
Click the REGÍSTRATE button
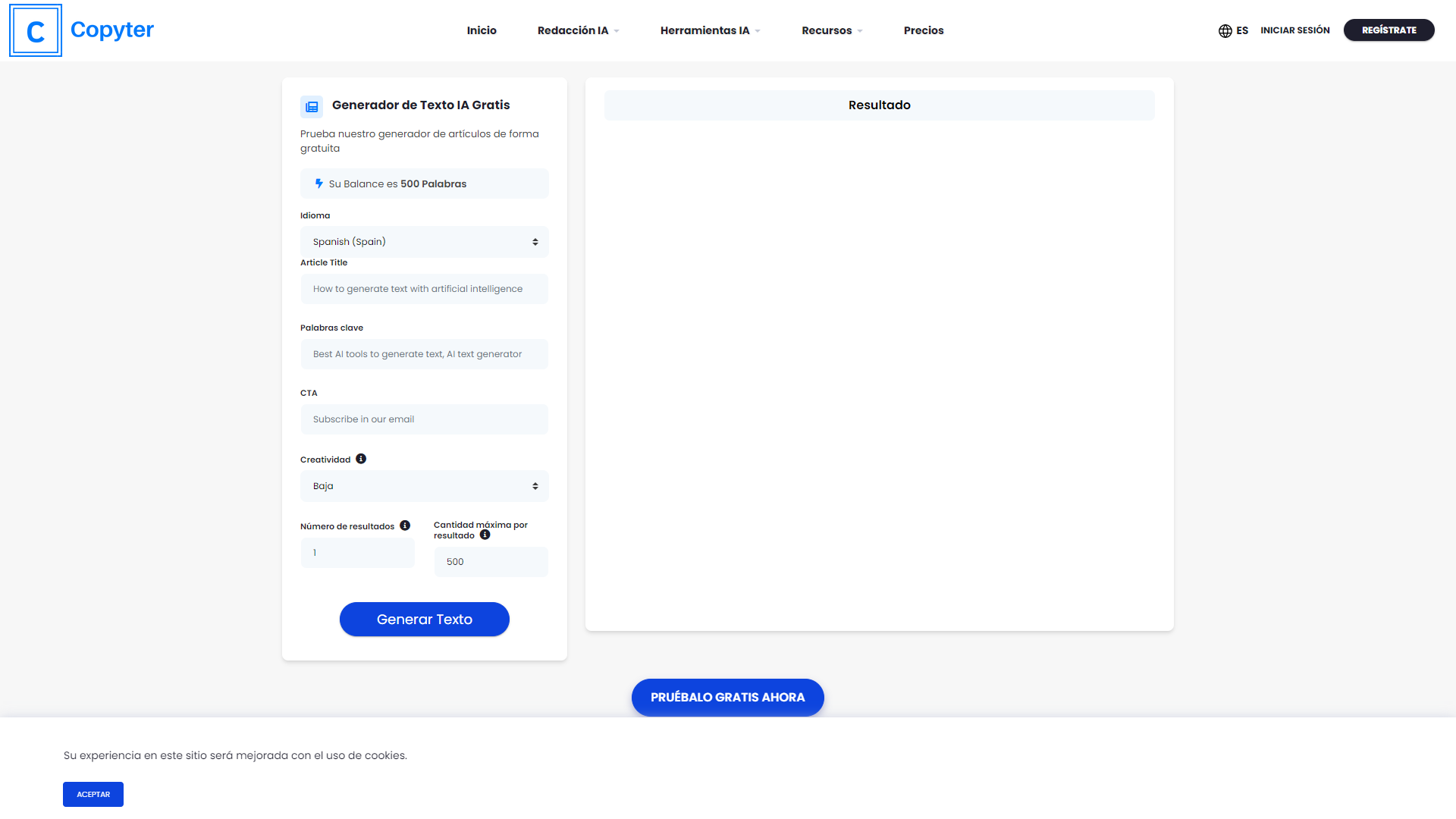[x=1389, y=30]
